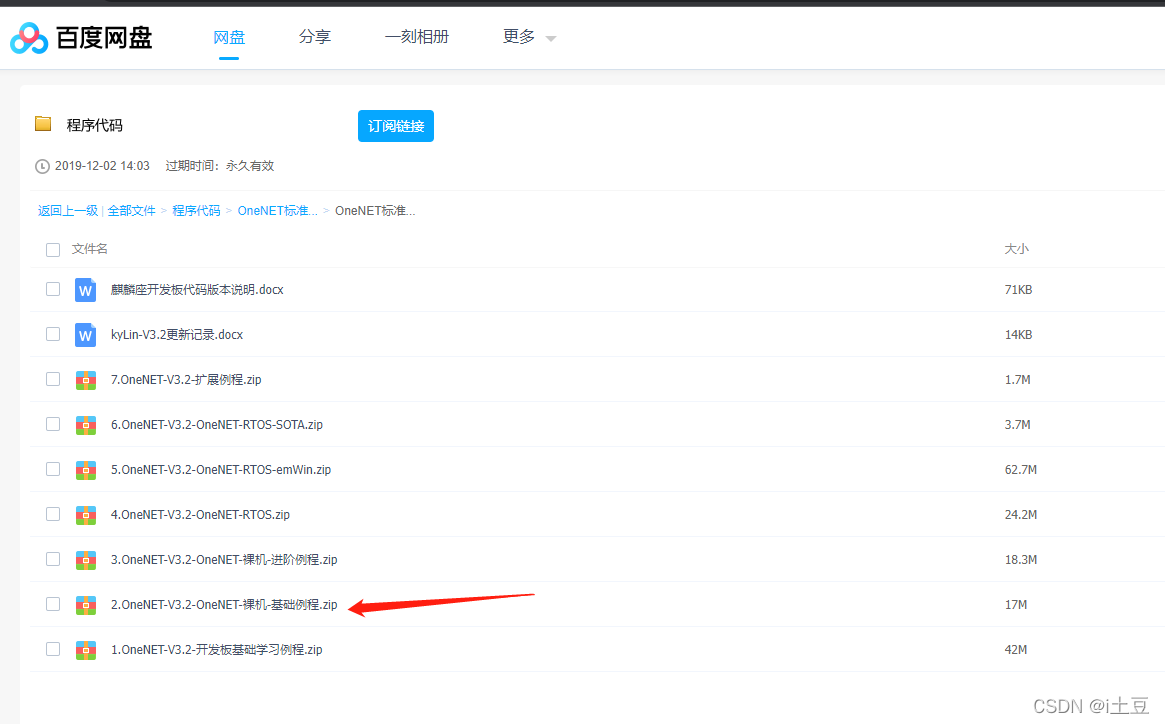This screenshot has height=724, width=1165.
Task: Click the 文件名 column header
Action: pyautogui.click(x=89, y=249)
